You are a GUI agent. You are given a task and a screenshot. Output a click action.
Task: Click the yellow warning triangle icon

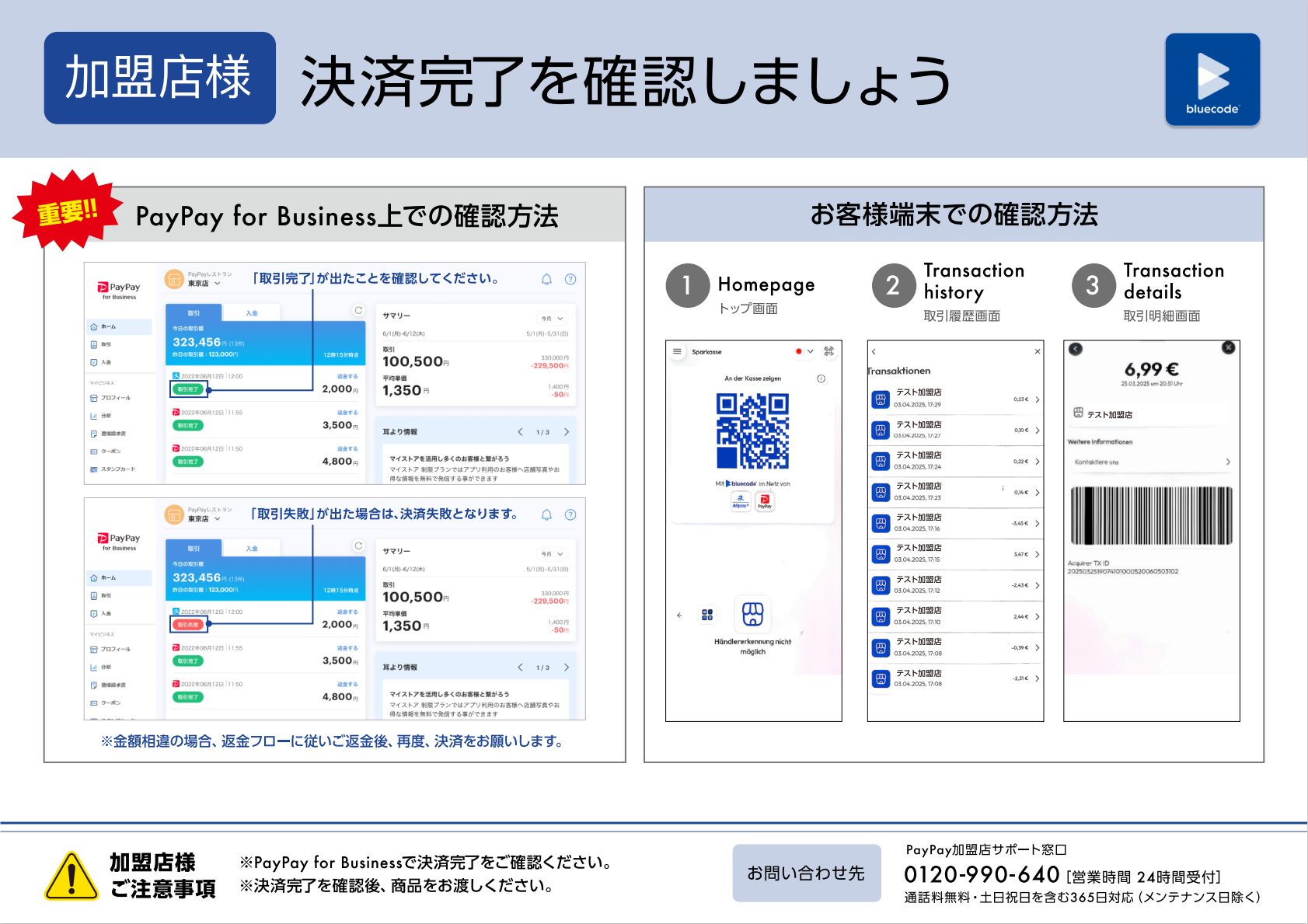(72, 876)
